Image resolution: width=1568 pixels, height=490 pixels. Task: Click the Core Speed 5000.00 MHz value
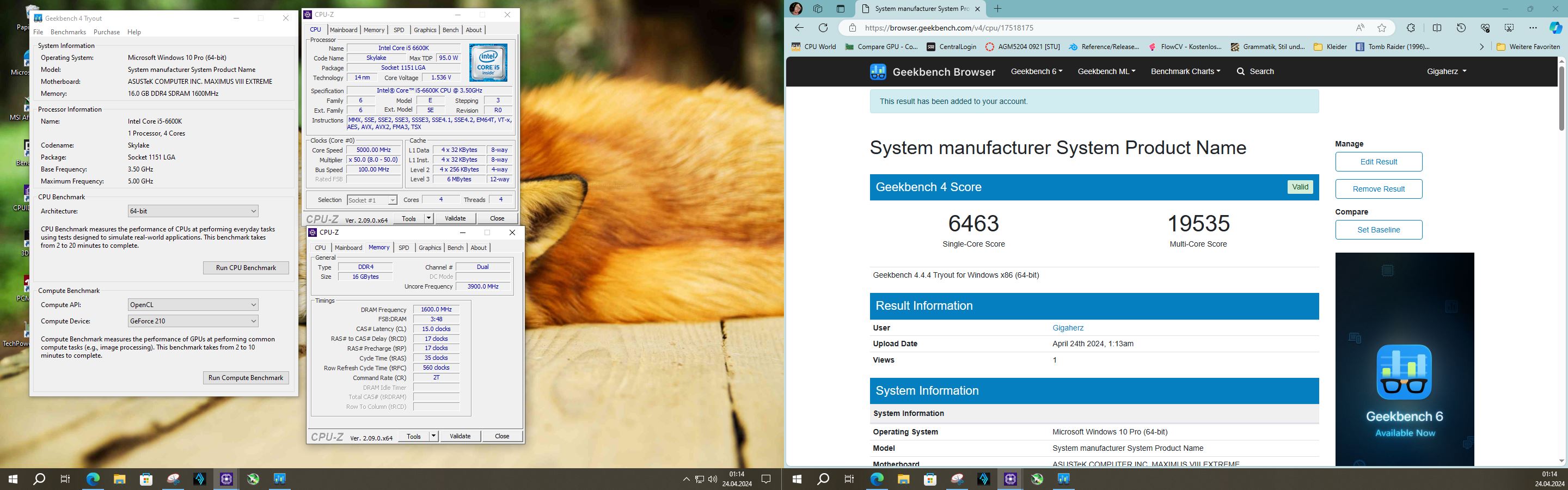[373, 150]
